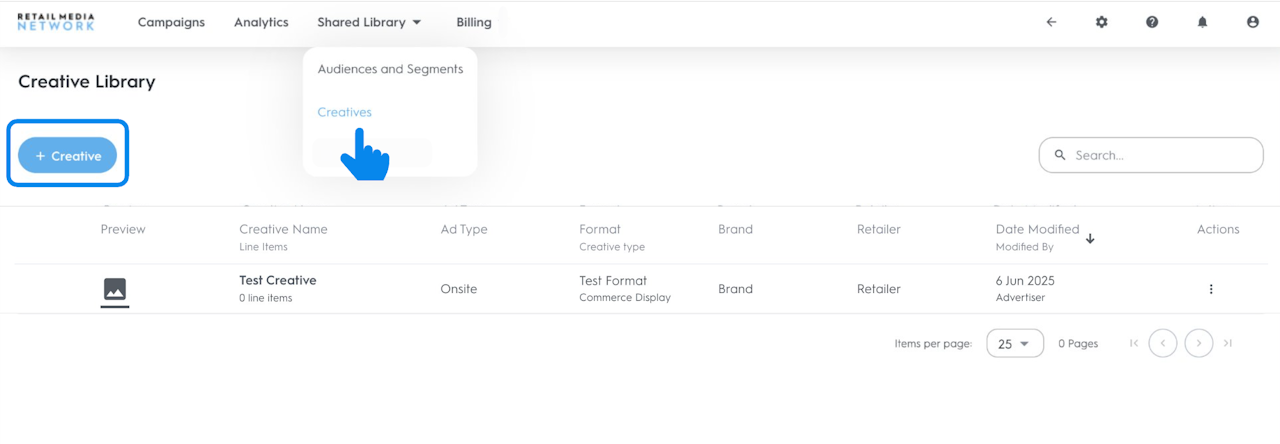Expand the Shared Library dropdown

coord(369,22)
